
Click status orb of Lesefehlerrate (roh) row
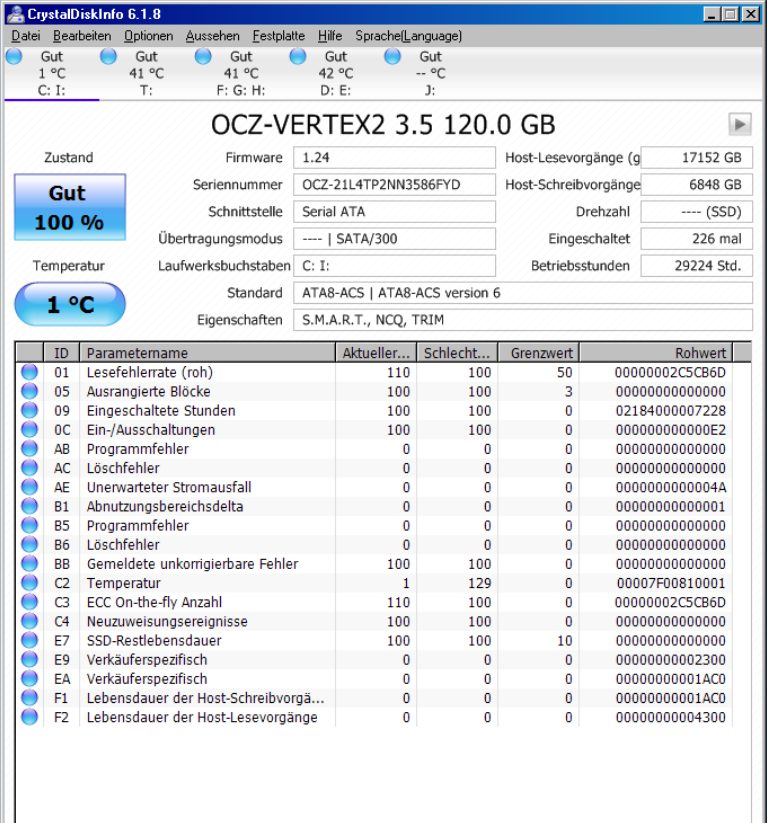click(29, 372)
